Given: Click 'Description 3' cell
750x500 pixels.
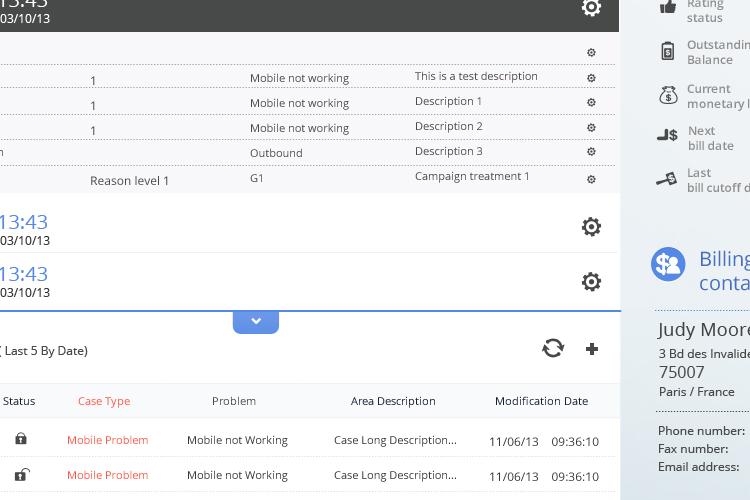Looking at the screenshot, I should pos(449,151).
